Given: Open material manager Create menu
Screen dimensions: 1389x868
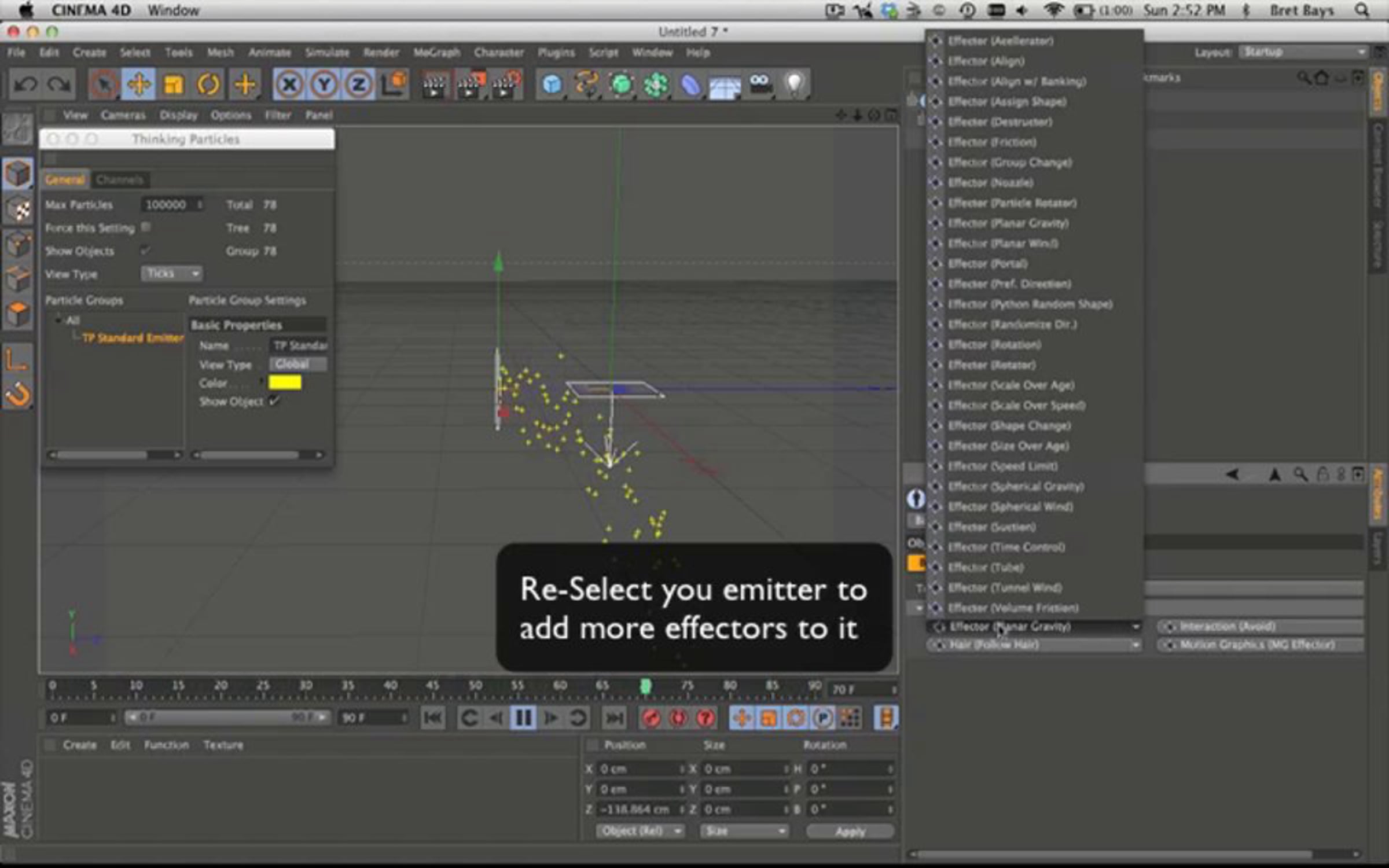Looking at the screenshot, I should (80, 745).
